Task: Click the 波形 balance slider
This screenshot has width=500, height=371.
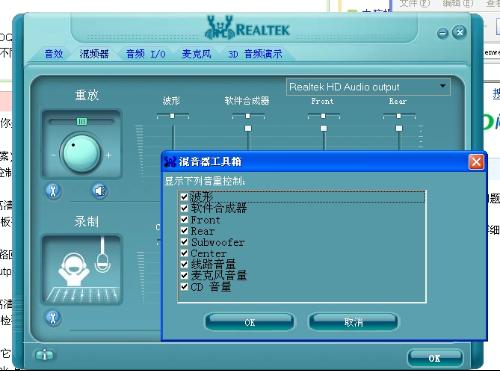Action: click(173, 116)
